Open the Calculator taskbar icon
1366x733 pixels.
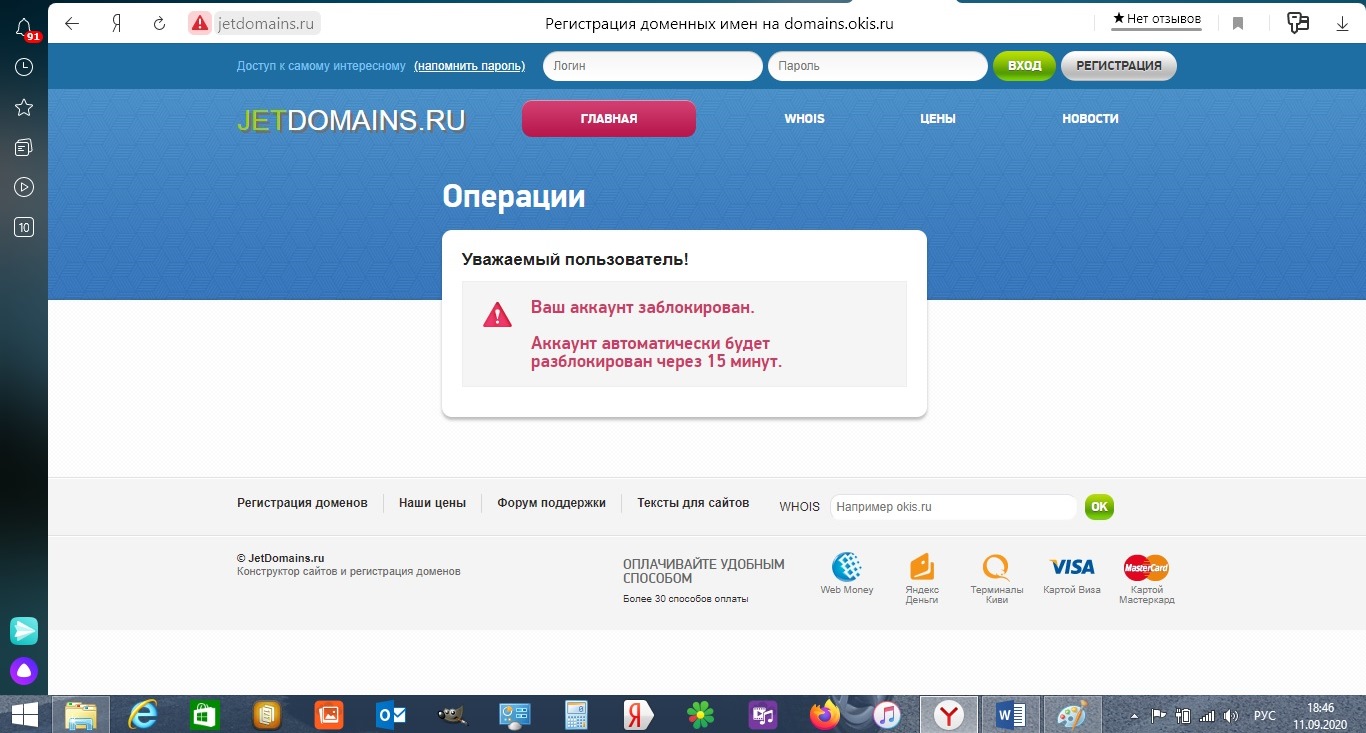click(576, 714)
